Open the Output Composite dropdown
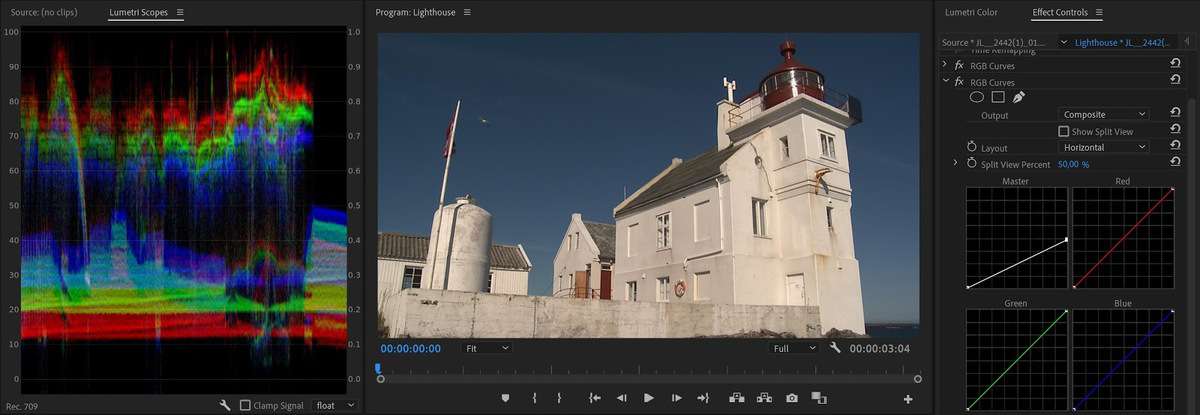Viewport: 1200px width, 415px height. (x=1104, y=115)
